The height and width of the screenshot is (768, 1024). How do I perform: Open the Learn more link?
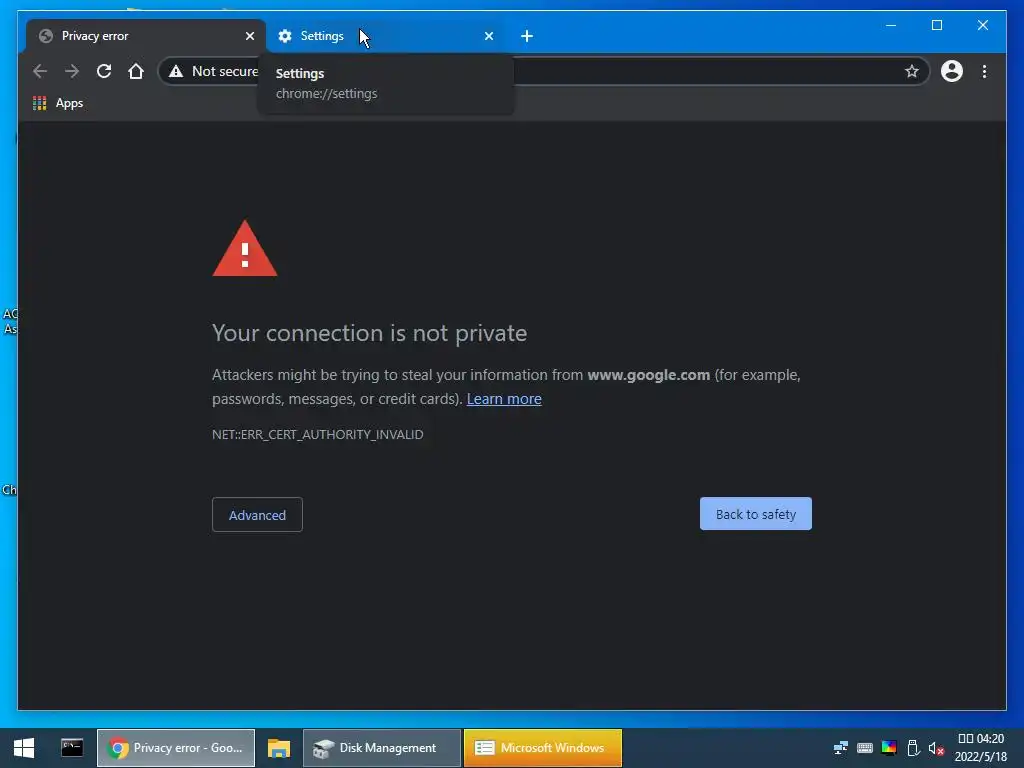coord(504,399)
